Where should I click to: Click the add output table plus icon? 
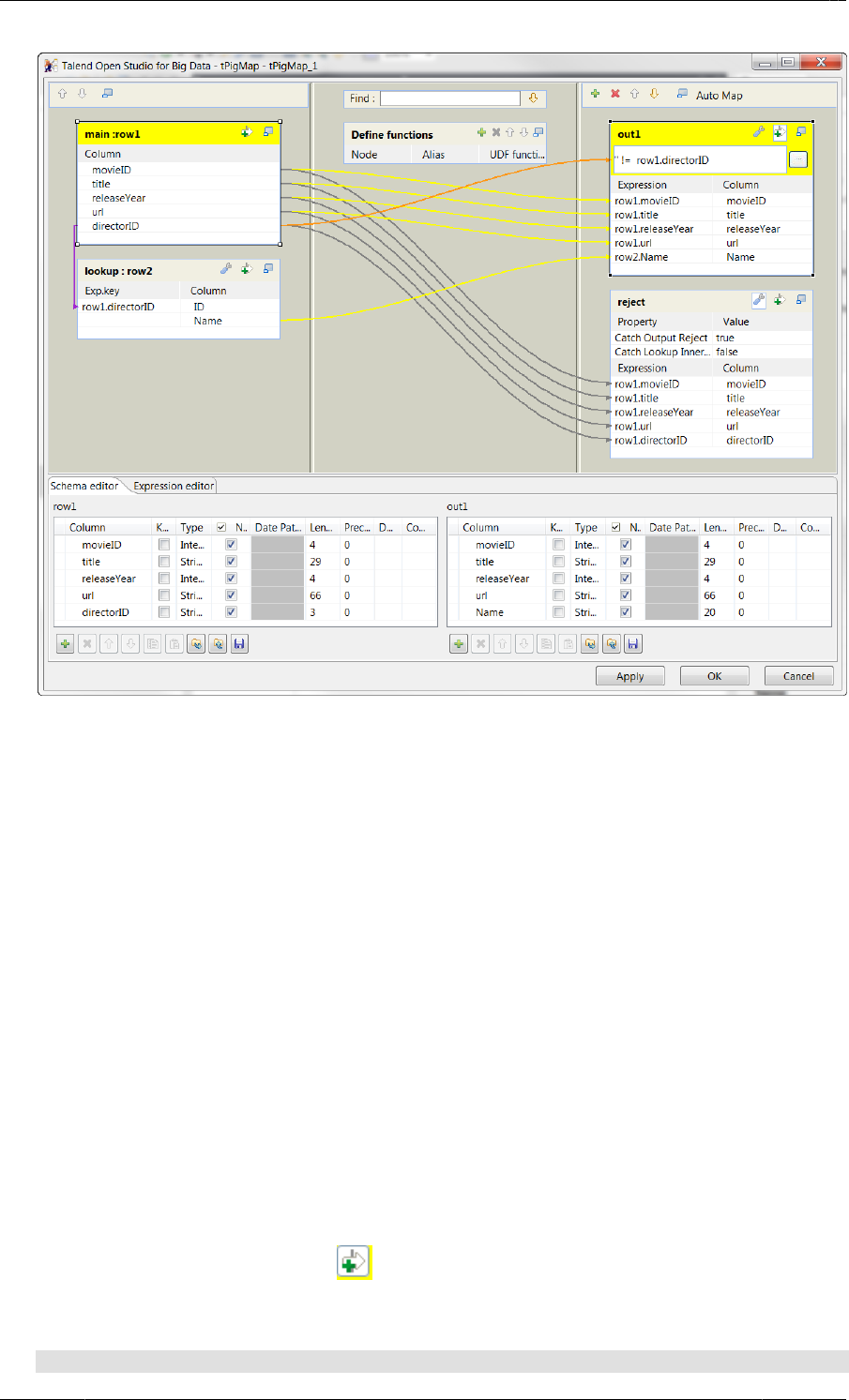tap(595, 94)
